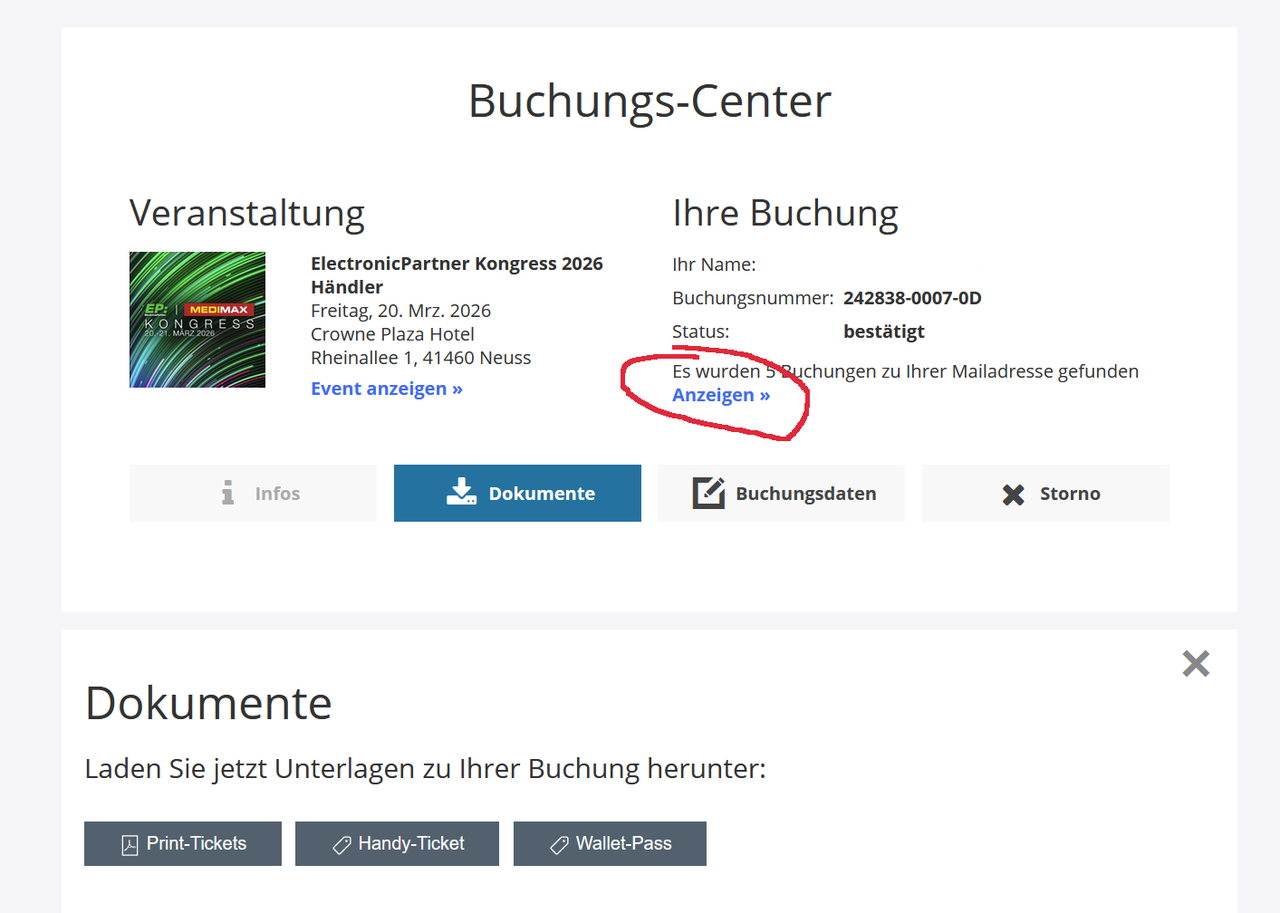Click the booking number 242838-0007-0D

912,298
